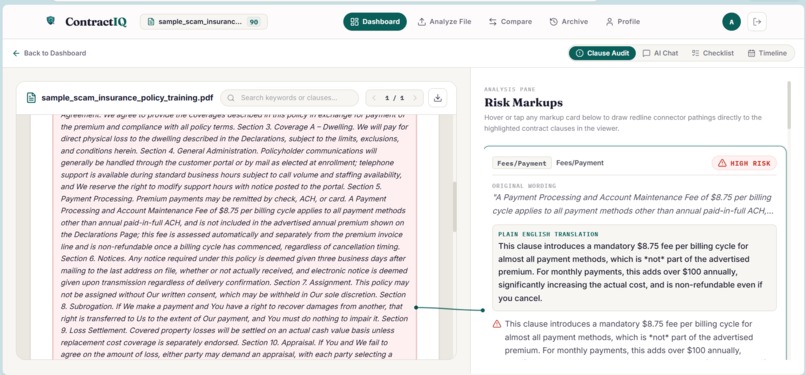Click the Analyze File upload icon

pyautogui.click(x=422, y=22)
